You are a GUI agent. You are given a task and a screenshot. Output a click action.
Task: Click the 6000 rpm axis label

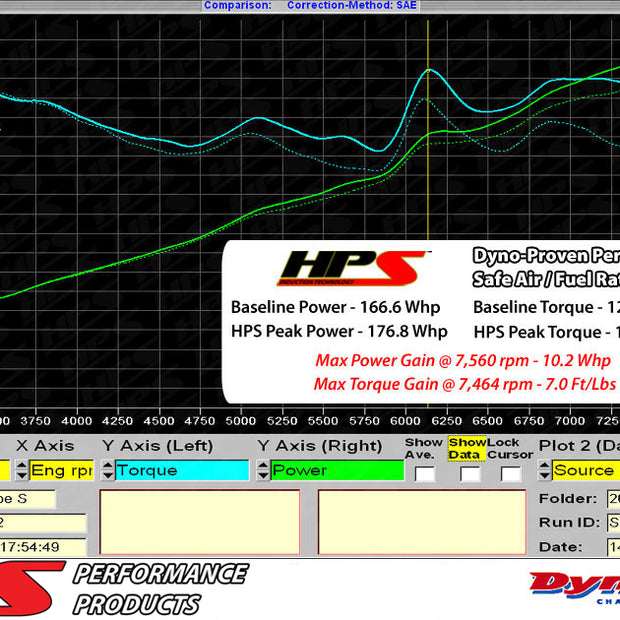click(x=406, y=421)
